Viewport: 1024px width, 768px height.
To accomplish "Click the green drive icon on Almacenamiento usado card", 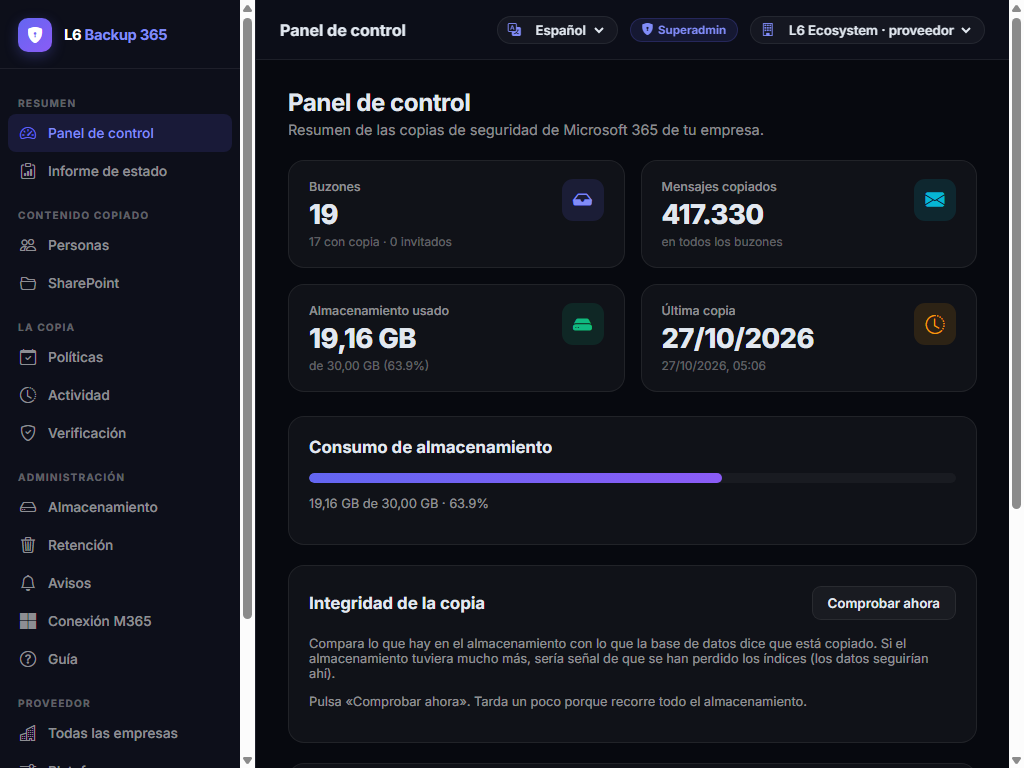I will [x=583, y=324].
